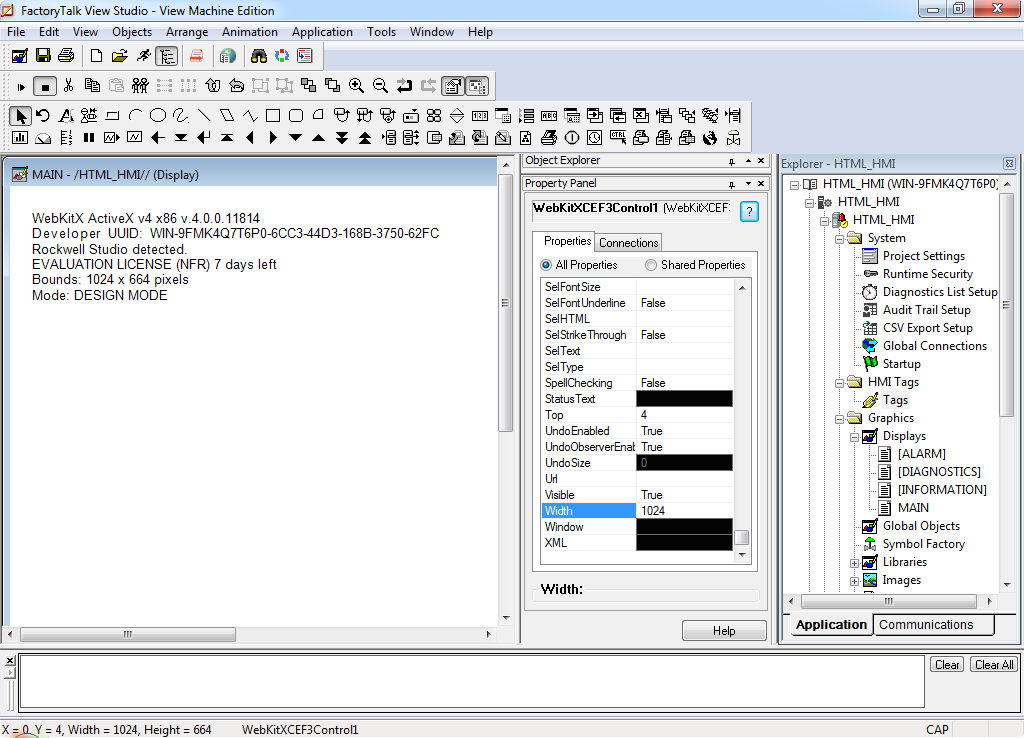The height and width of the screenshot is (738, 1024).
Task: Click the Cut scissors icon
Action: (x=69, y=86)
